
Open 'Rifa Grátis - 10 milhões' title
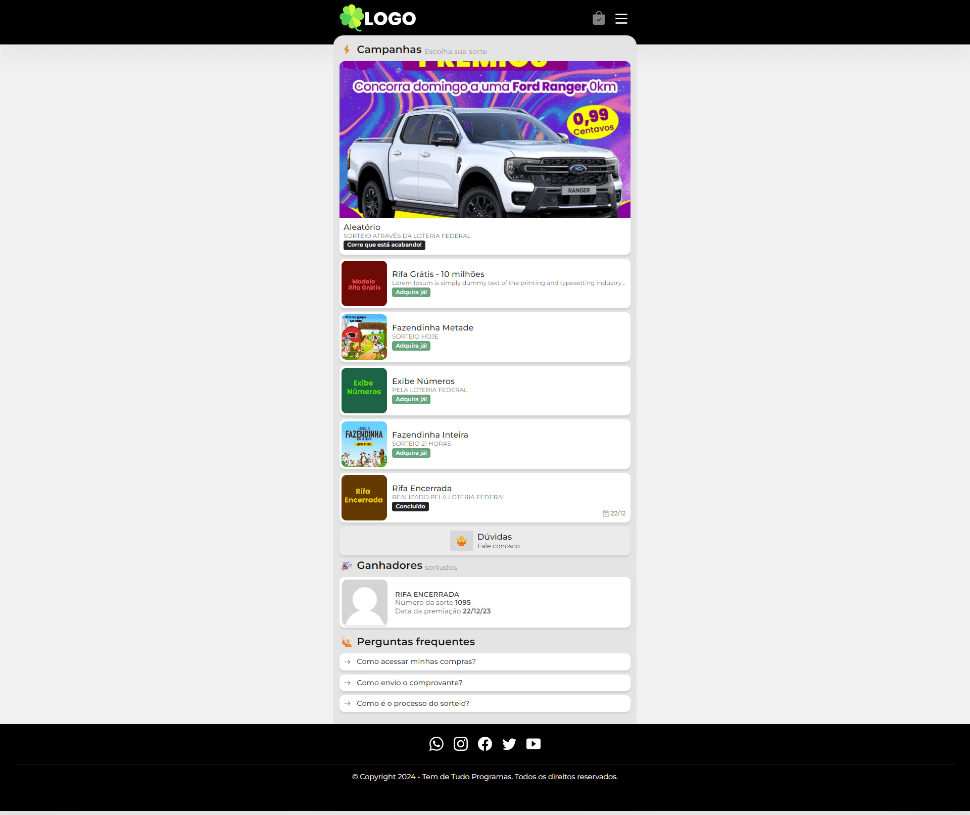point(438,274)
